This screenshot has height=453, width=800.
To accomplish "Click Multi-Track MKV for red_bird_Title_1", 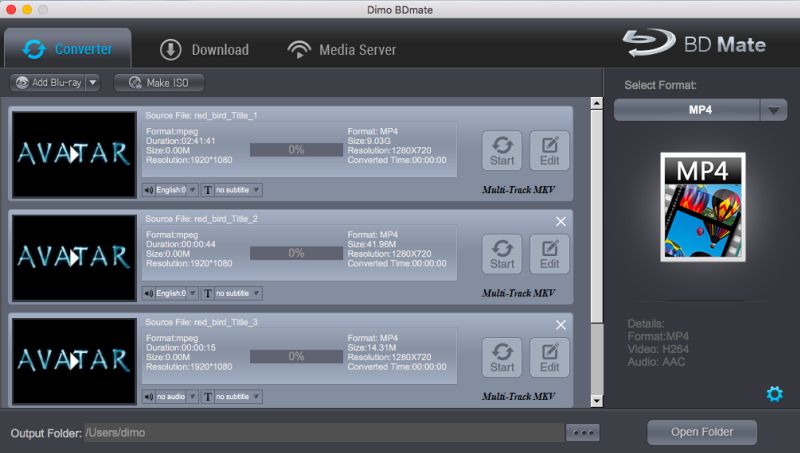I will click(518, 190).
